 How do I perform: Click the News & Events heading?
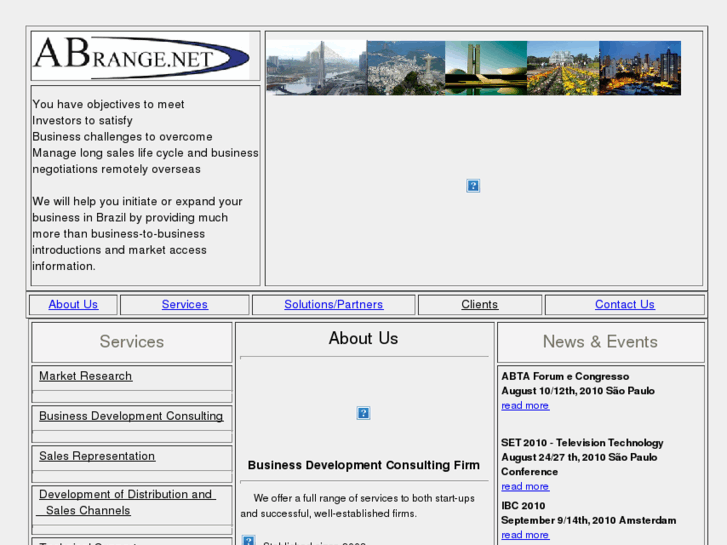[600, 342]
